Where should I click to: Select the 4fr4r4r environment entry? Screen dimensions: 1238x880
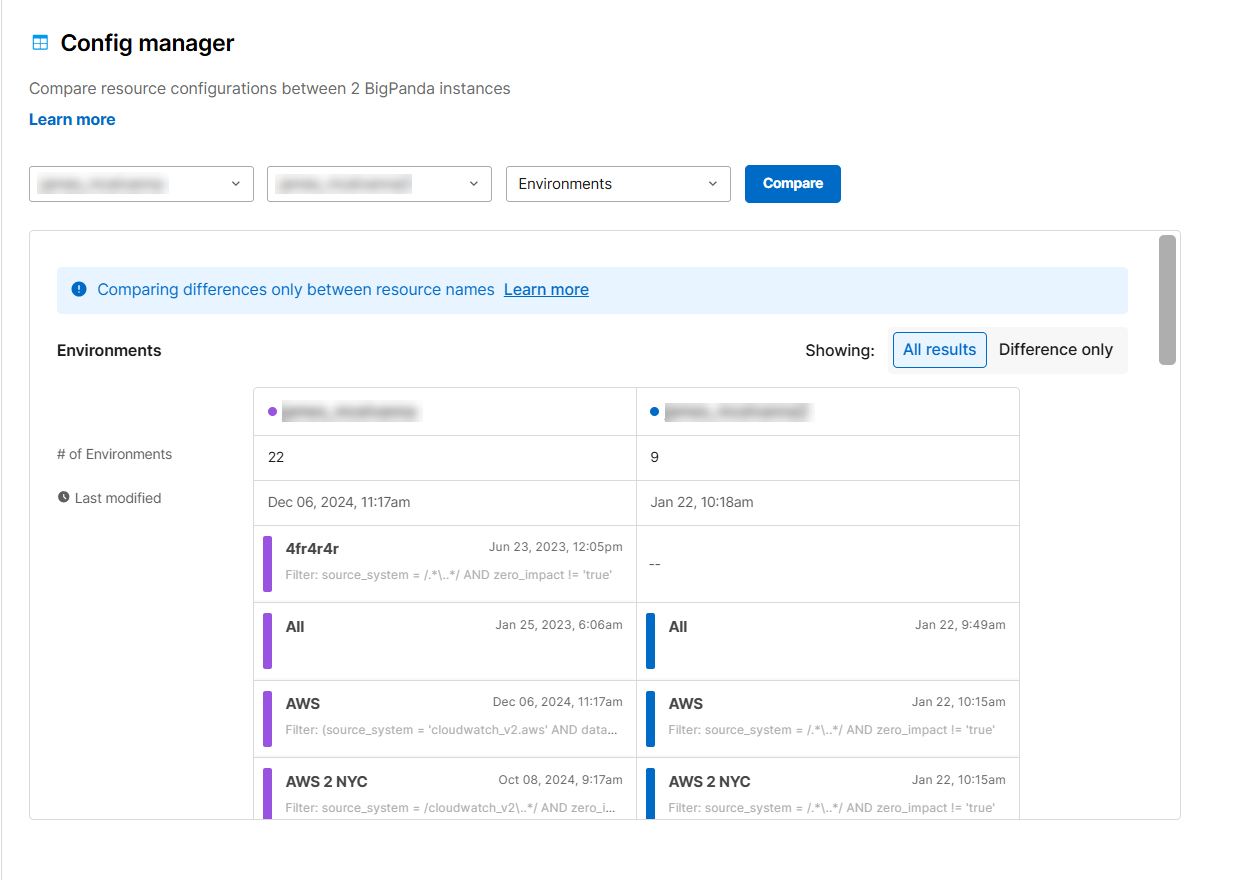point(445,563)
